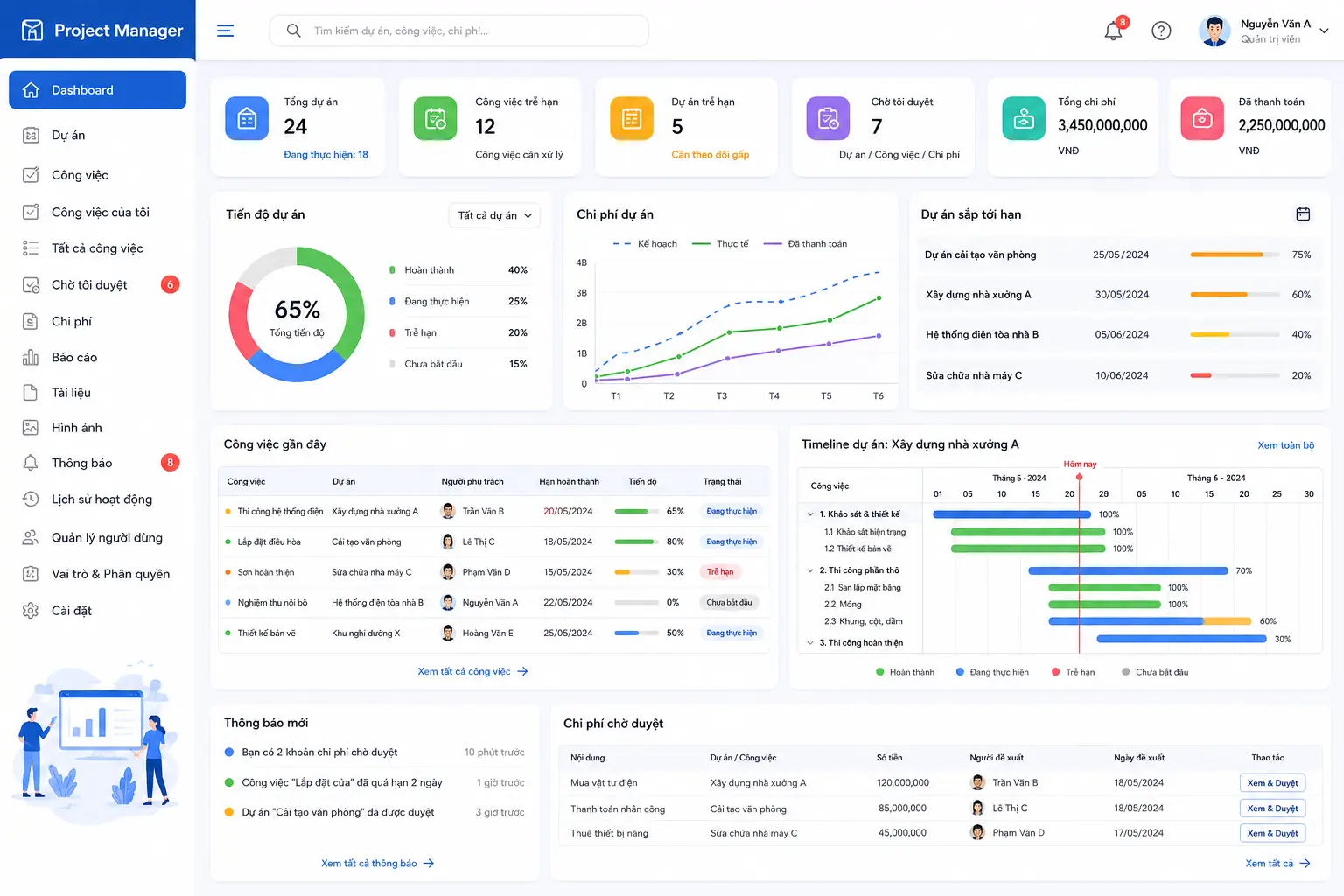The width and height of the screenshot is (1344, 896).
Task: Click Đang thực hiện: 18 under Tổng dự án
Action: 325,155
